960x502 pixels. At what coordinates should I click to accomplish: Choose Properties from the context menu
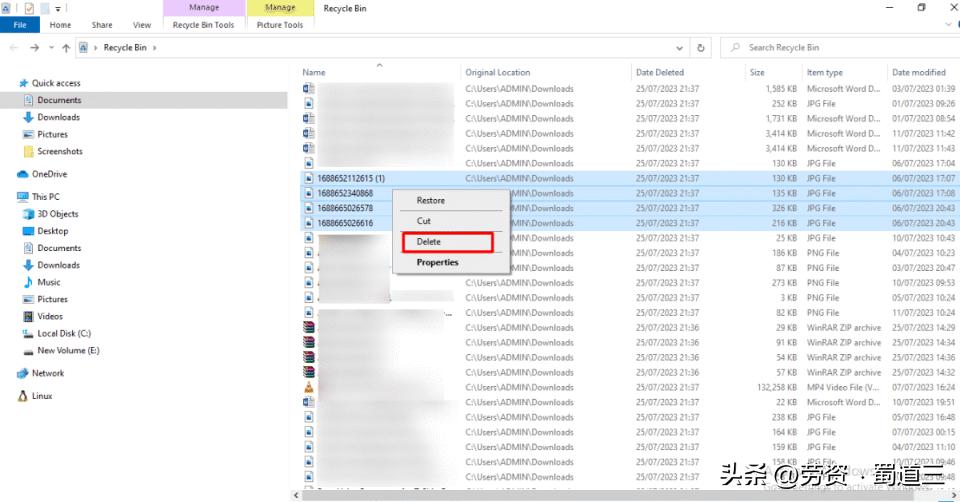click(x=437, y=262)
